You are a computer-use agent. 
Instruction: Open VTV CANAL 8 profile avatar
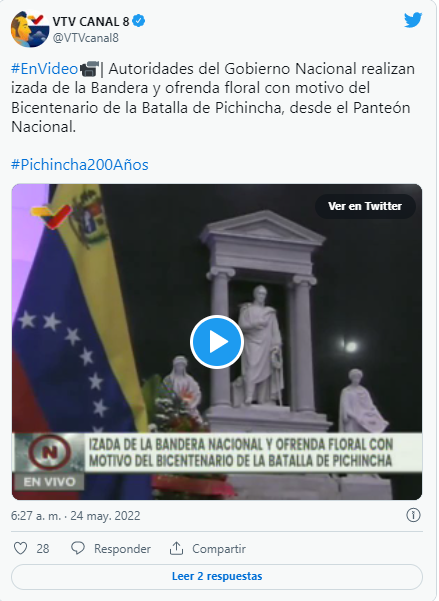(x=30, y=29)
